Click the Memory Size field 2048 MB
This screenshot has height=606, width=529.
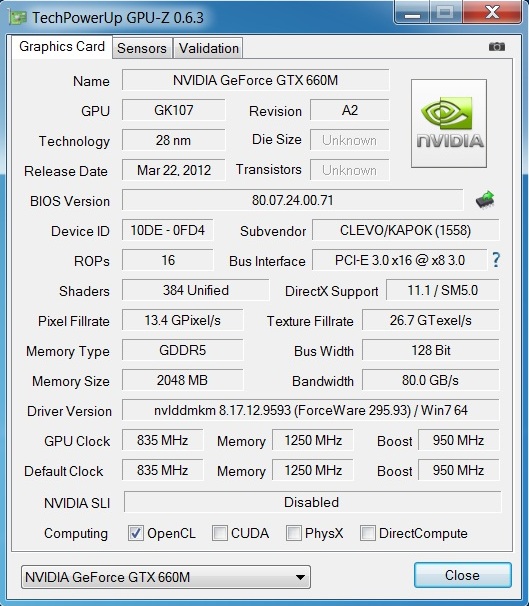click(x=182, y=380)
